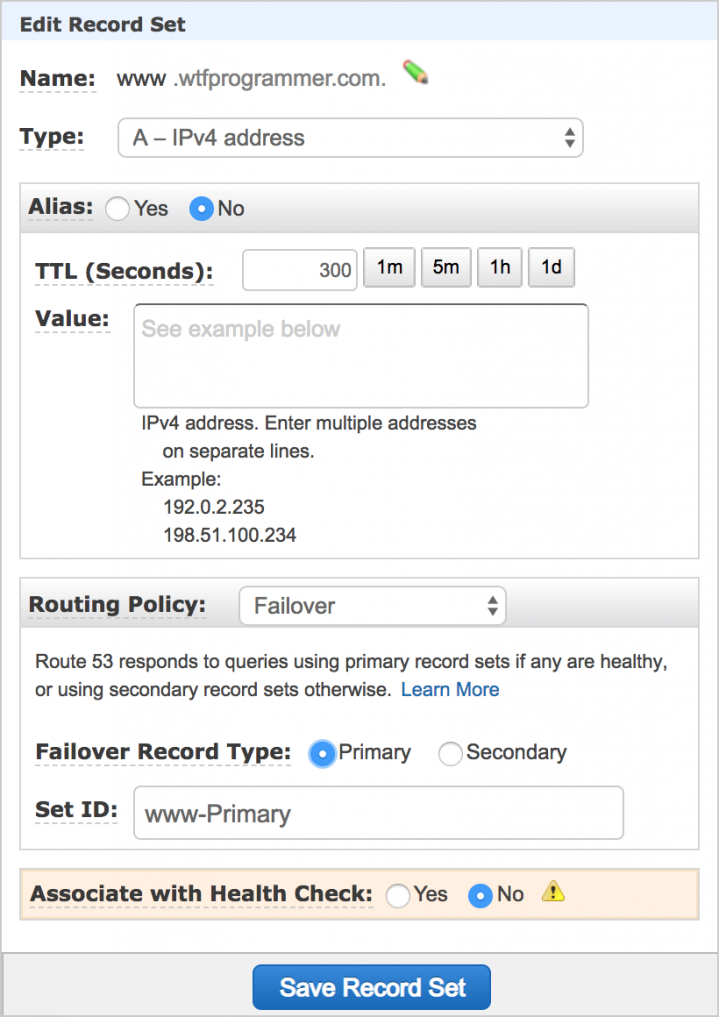Image resolution: width=719 pixels, height=1024 pixels.
Task: Open the Learn More link
Action: [x=450, y=690]
